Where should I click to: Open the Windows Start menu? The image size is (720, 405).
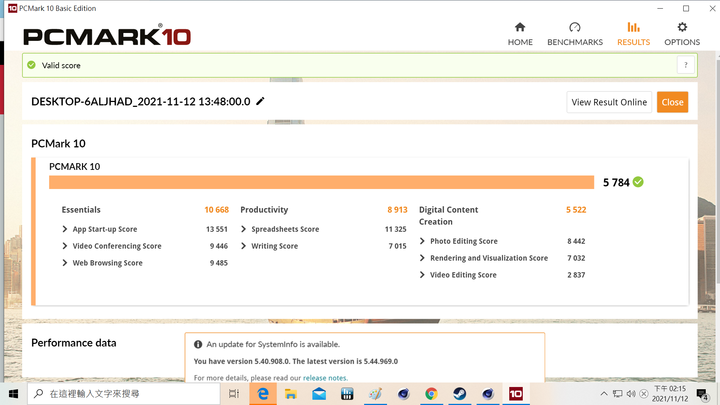click(13, 394)
